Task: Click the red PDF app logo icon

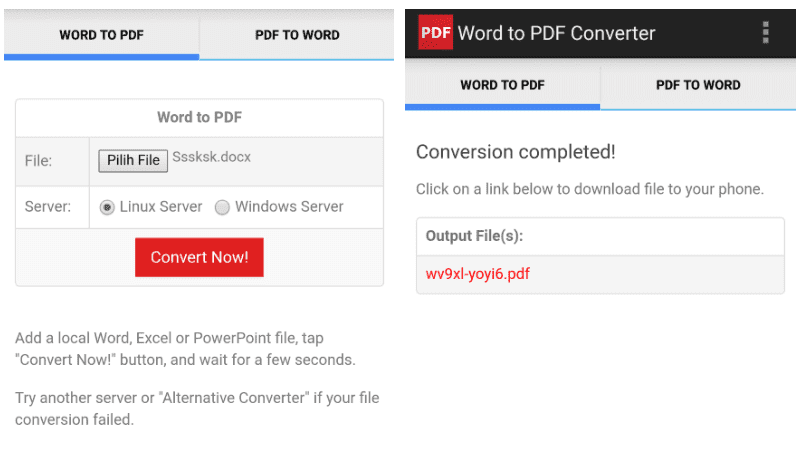Action: tap(435, 32)
